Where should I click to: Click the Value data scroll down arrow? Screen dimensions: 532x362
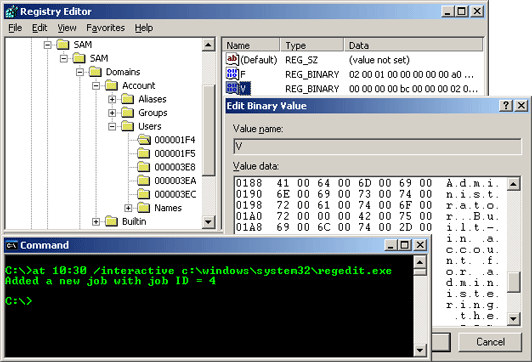pyautogui.click(x=513, y=319)
